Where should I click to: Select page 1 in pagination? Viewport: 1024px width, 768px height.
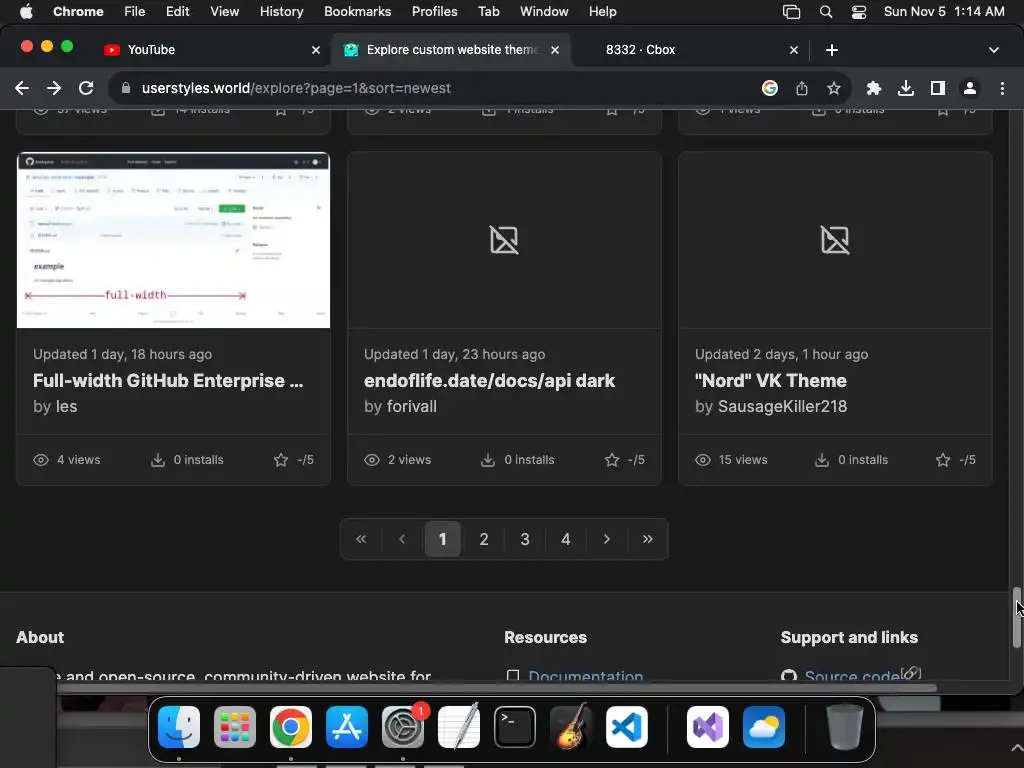click(x=443, y=539)
